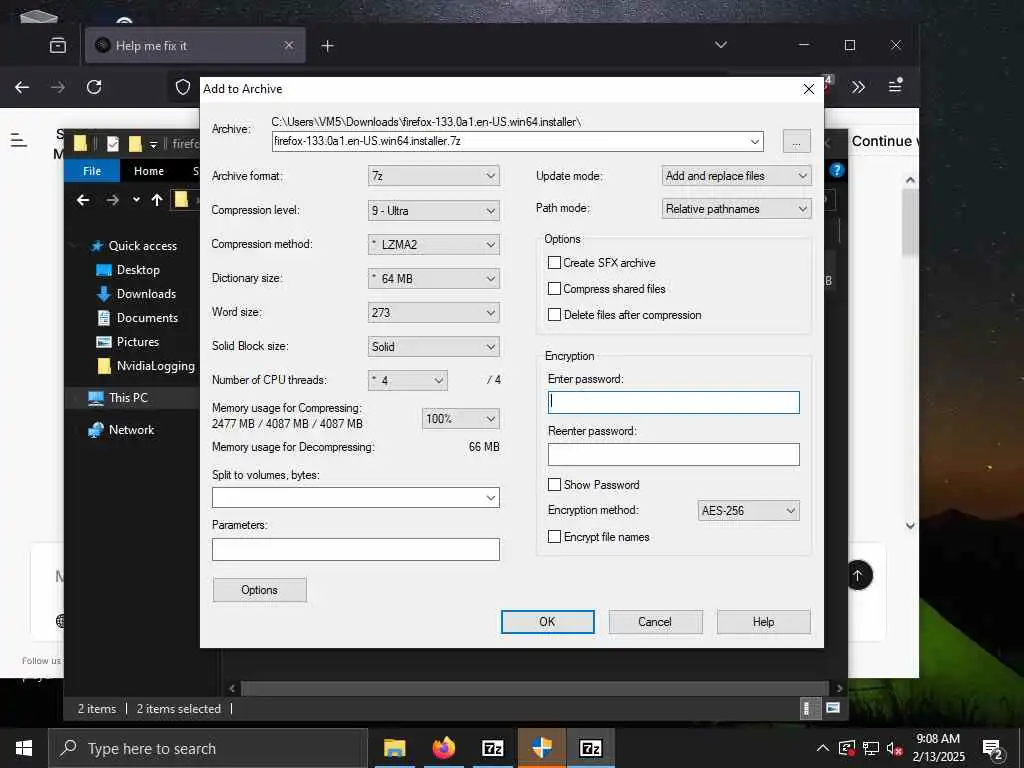The height and width of the screenshot is (768, 1024).
Task: Show hidden system tray icons
Action: pos(823,748)
